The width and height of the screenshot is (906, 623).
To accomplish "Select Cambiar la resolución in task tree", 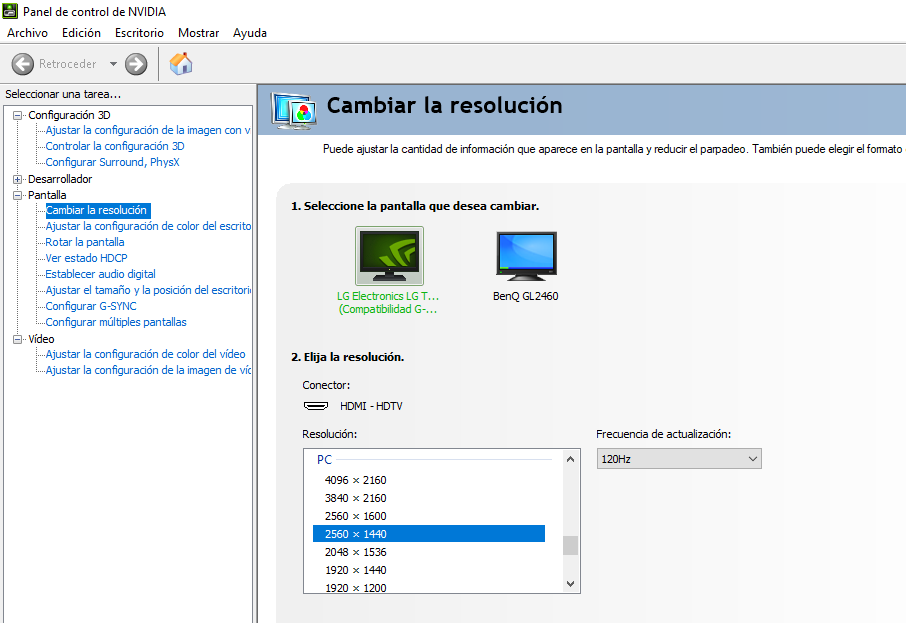I will tap(97, 210).
